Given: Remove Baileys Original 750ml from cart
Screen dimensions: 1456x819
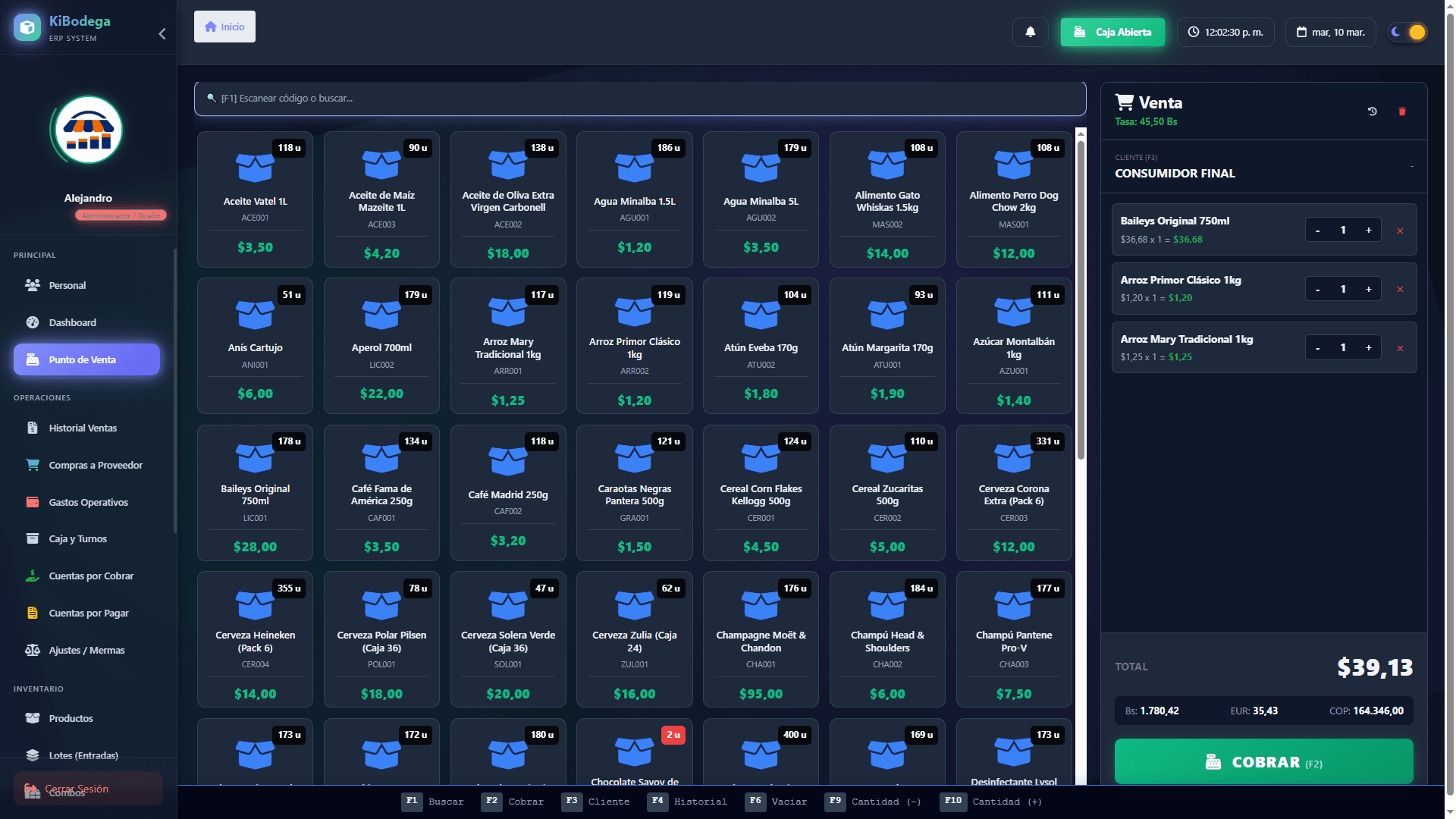Looking at the screenshot, I should pyautogui.click(x=1400, y=231).
